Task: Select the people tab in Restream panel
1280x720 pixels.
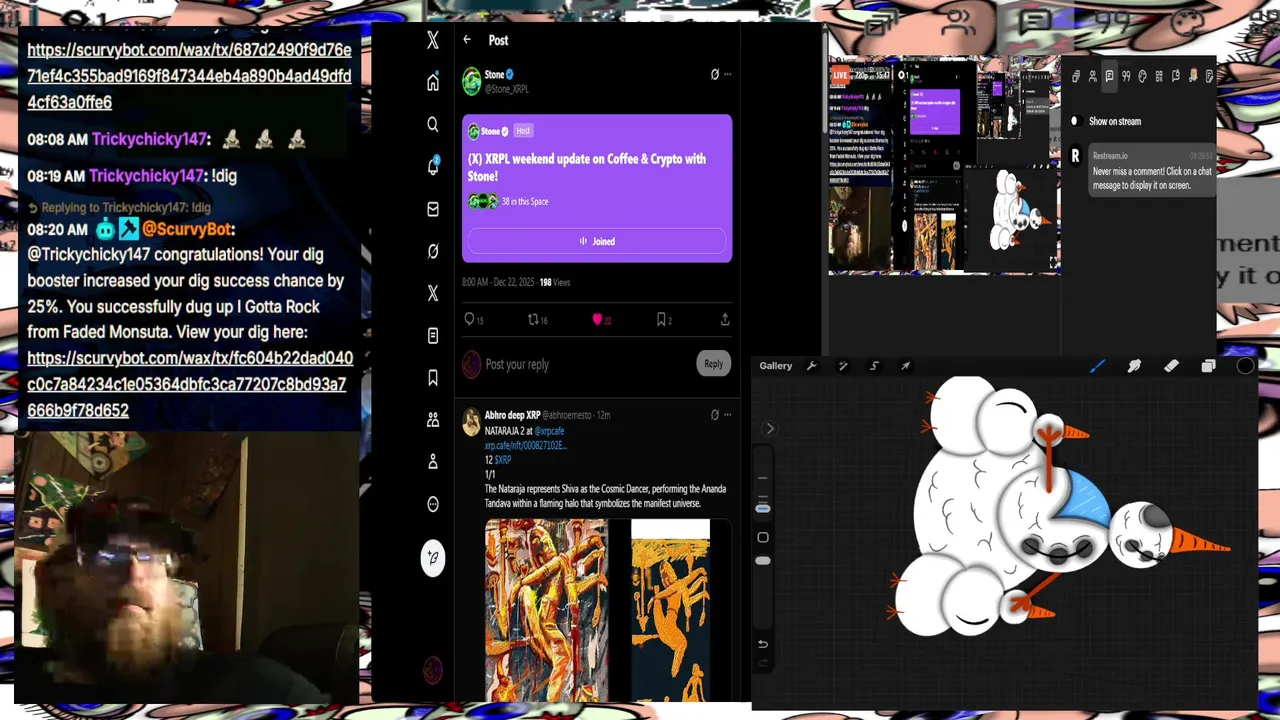Action: click(x=1093, y=76)
